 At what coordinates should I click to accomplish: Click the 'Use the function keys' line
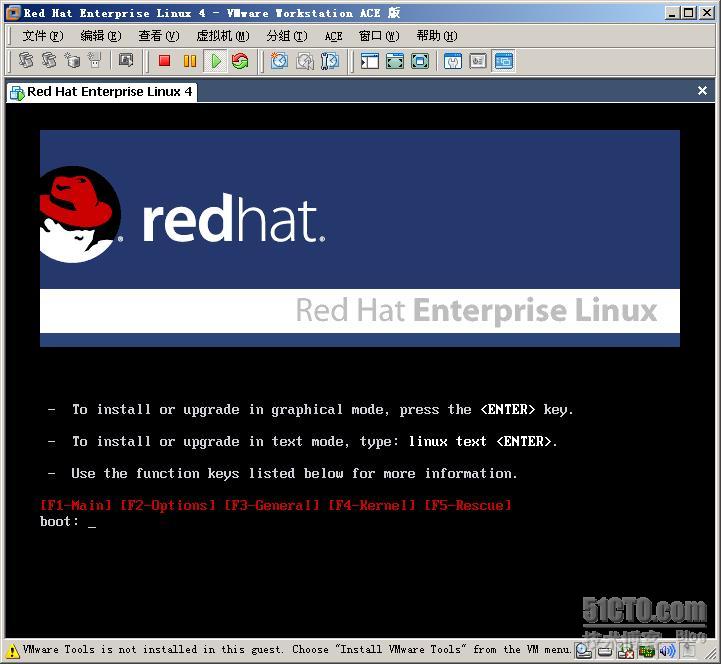point(282,474)
